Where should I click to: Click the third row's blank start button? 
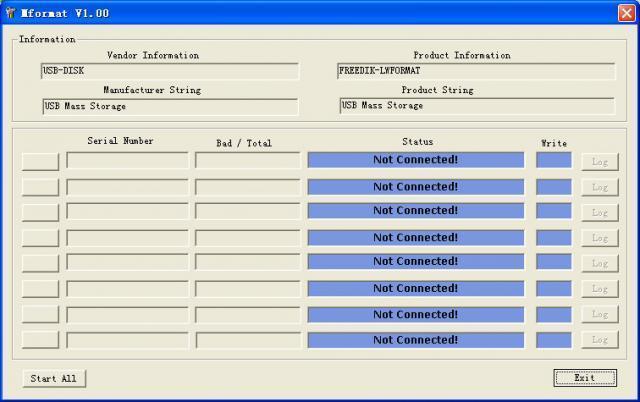tap(40, 213)
